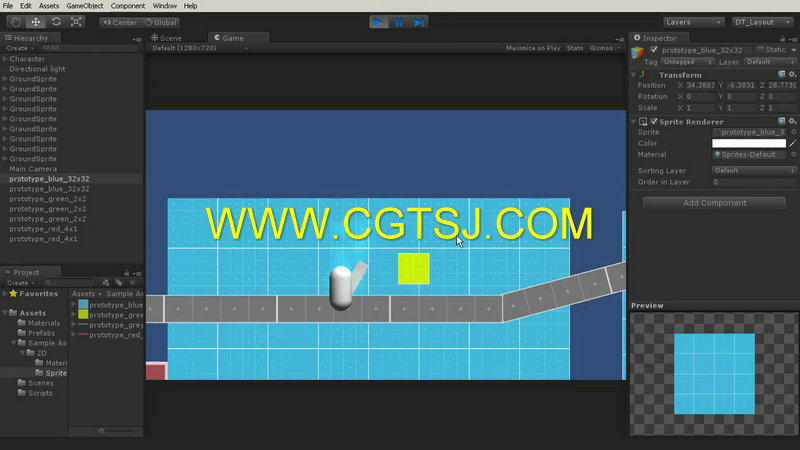Open the Materials folder under Assets
Viewport: 800px width, 450px height.
coord(39,323)
